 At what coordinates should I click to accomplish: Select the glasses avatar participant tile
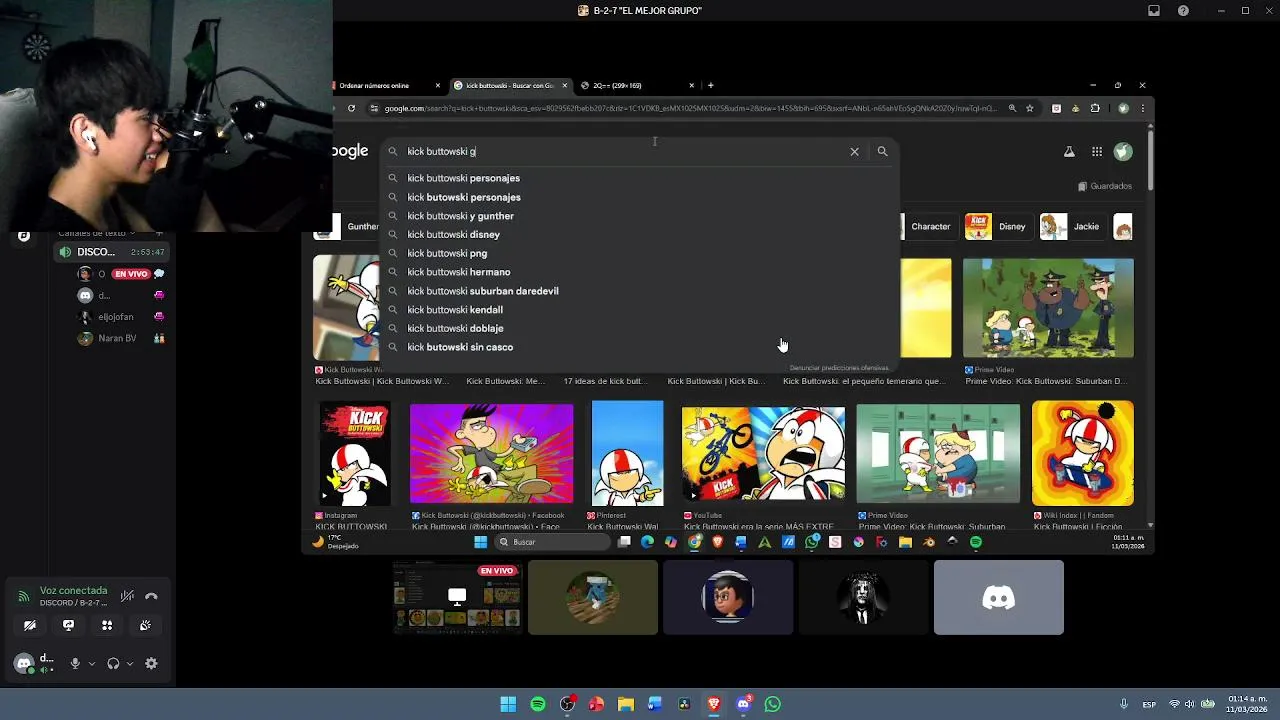[728, 597]
